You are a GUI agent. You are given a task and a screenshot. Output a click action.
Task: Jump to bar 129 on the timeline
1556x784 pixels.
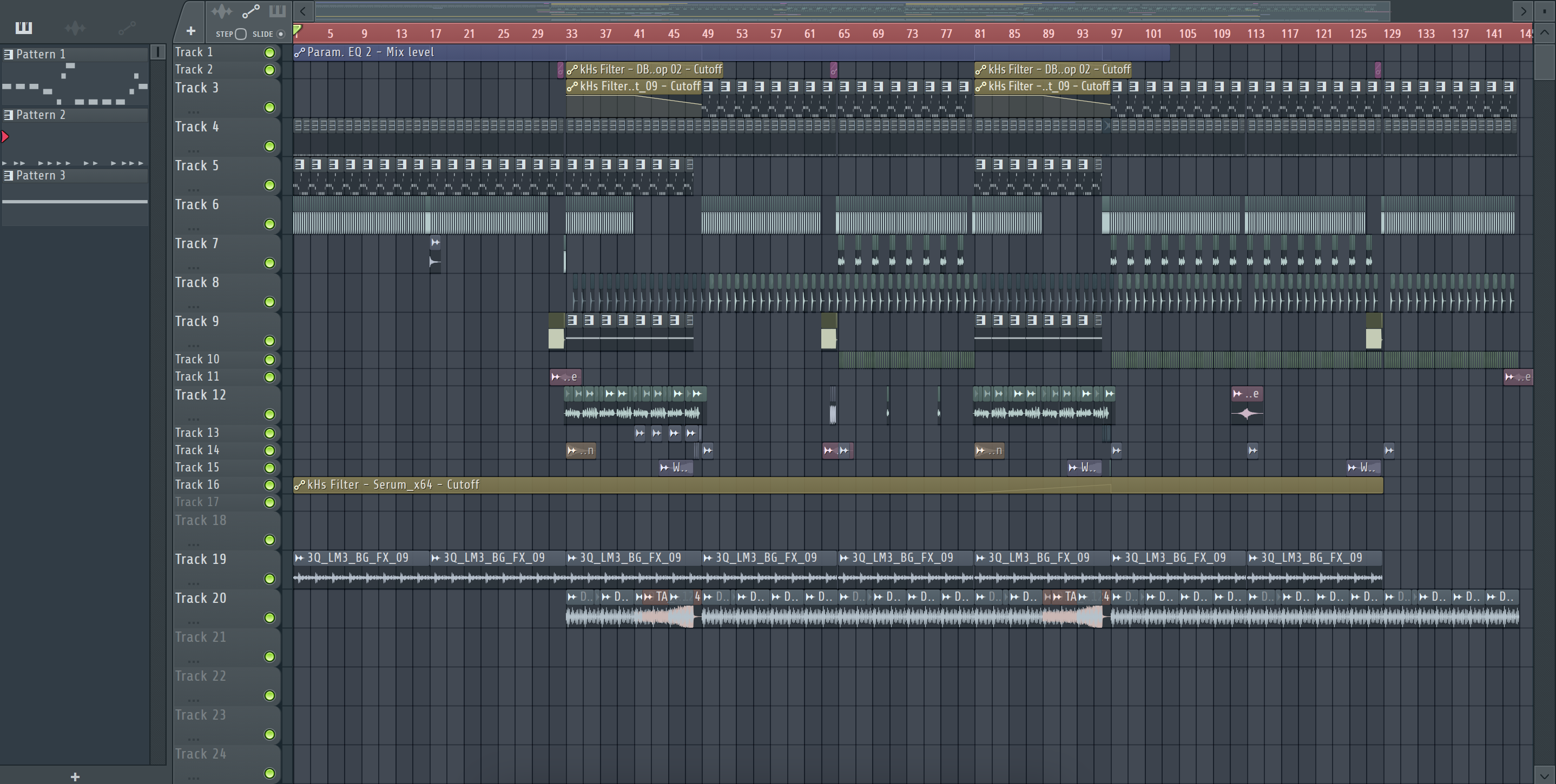(x=1392, y=34)
